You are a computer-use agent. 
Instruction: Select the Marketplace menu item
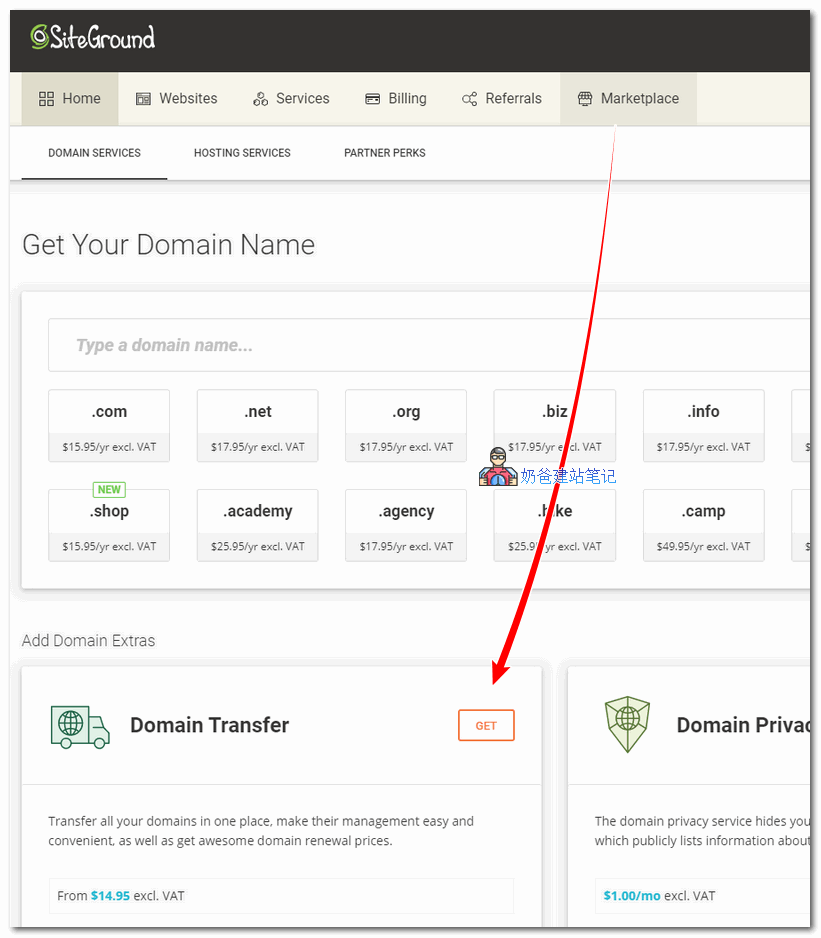coord(628,99)
